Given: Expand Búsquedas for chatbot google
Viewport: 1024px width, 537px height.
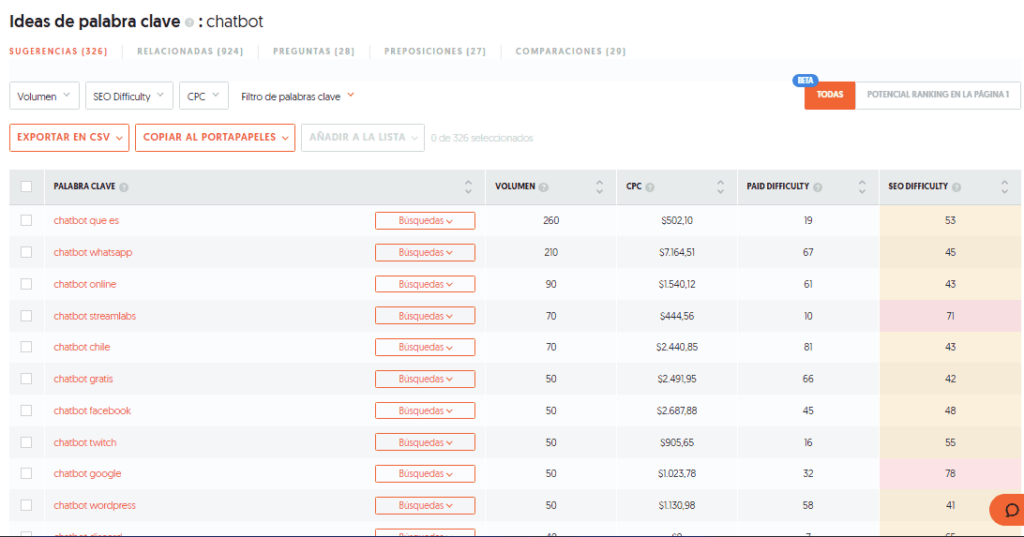Looking at the screenshot, I should [x=425, y=474].
